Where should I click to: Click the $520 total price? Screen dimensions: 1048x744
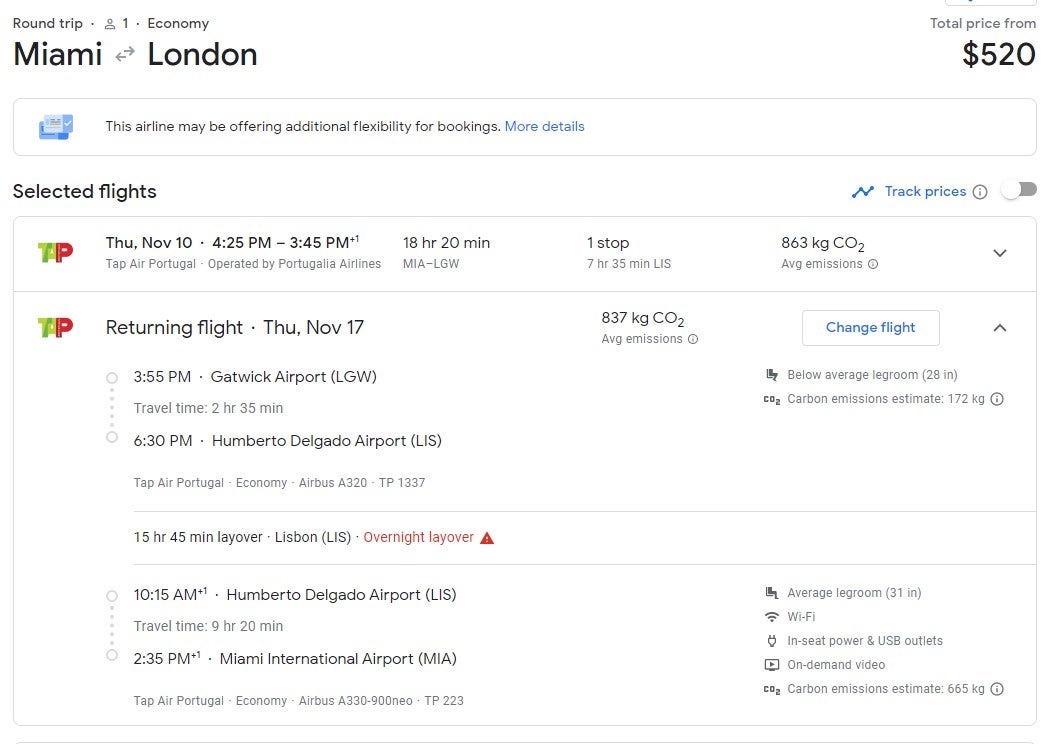pos(998,54)
